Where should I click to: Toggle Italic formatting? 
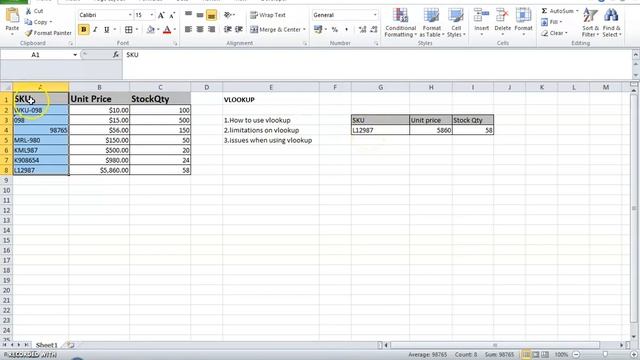[x=95, y=29]
